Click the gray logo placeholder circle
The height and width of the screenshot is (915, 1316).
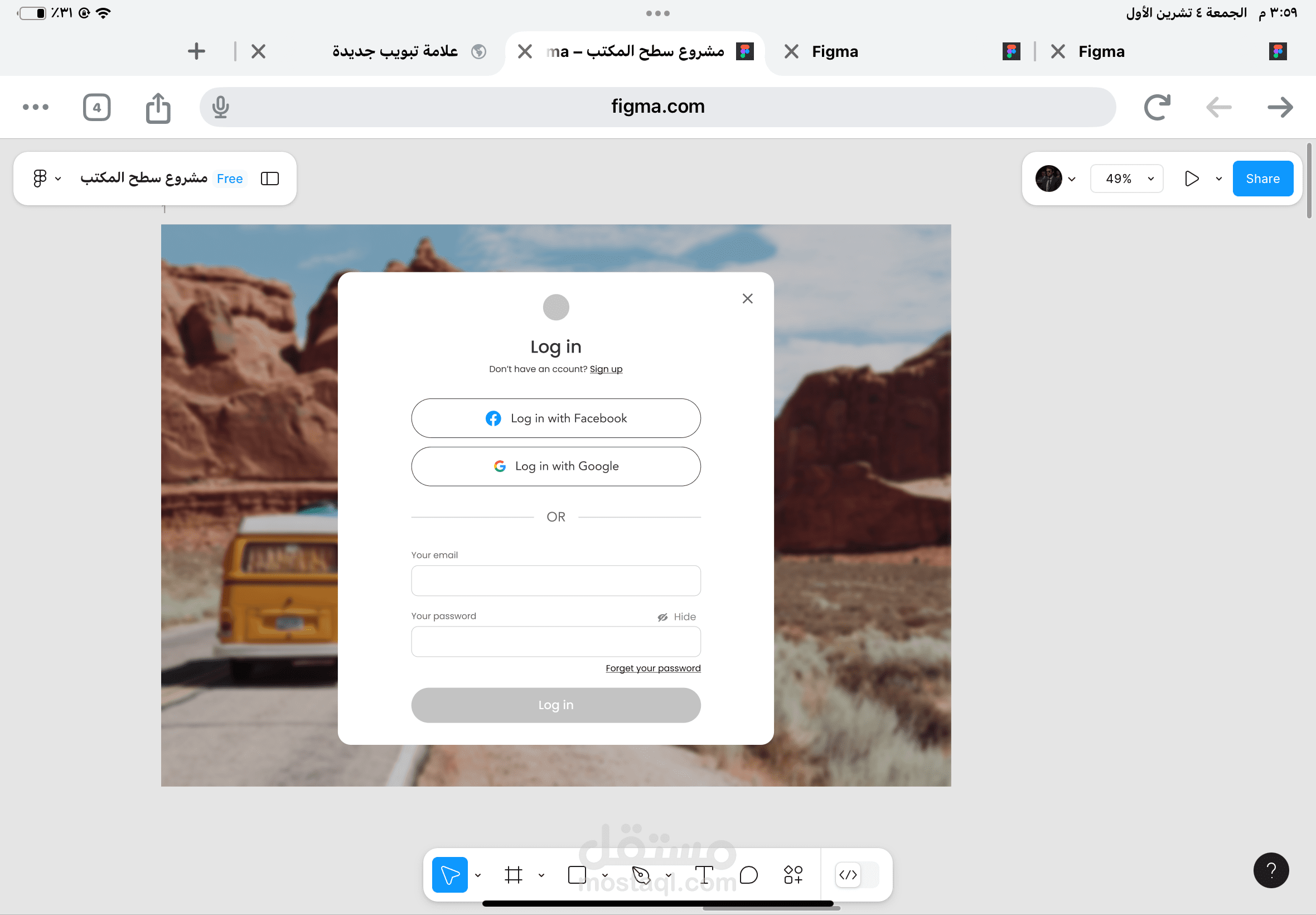[x=556, y=307]
